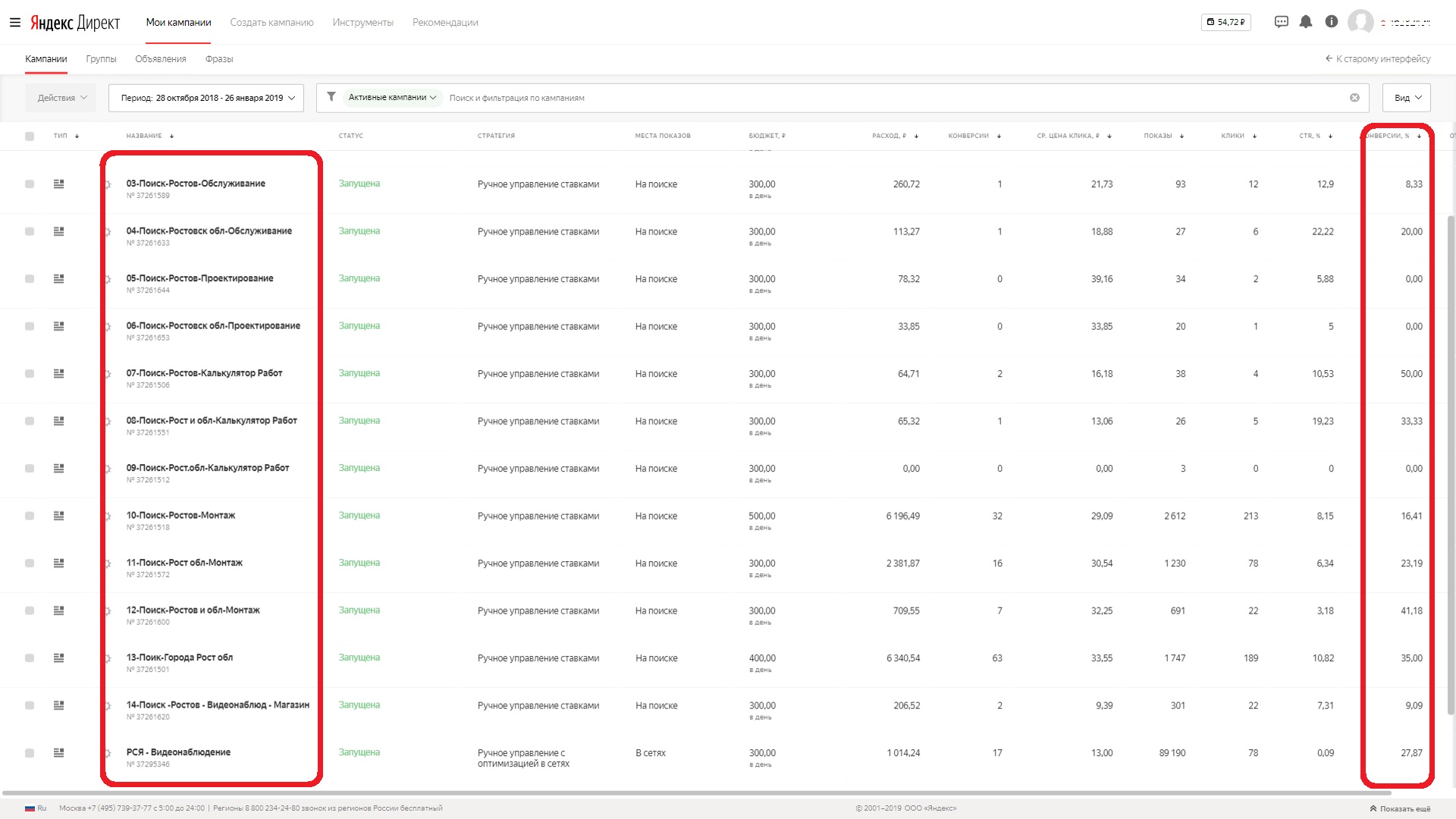Expand the Период date range selector
This screenshot has width=1456, height=819.
pyautogui.click(x=206, y=98)
